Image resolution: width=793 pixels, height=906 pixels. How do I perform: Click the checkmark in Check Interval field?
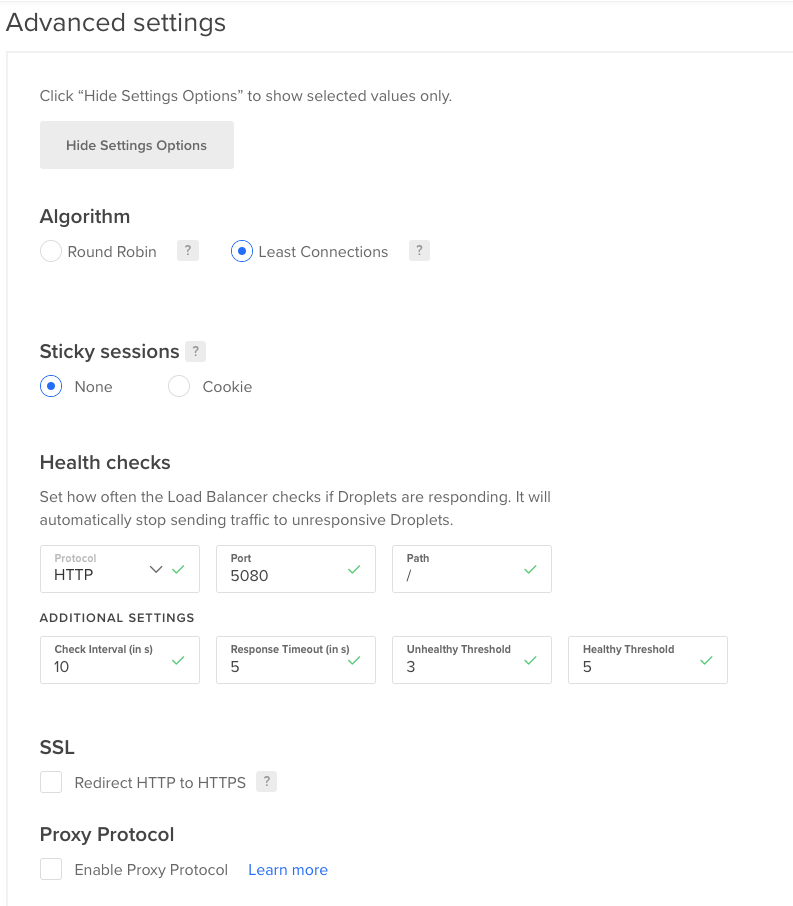tap(178, 660)
